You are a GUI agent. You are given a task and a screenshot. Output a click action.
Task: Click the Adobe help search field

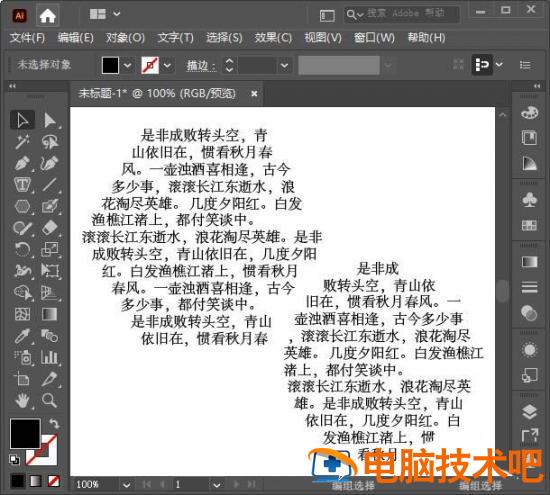[402, 14]
